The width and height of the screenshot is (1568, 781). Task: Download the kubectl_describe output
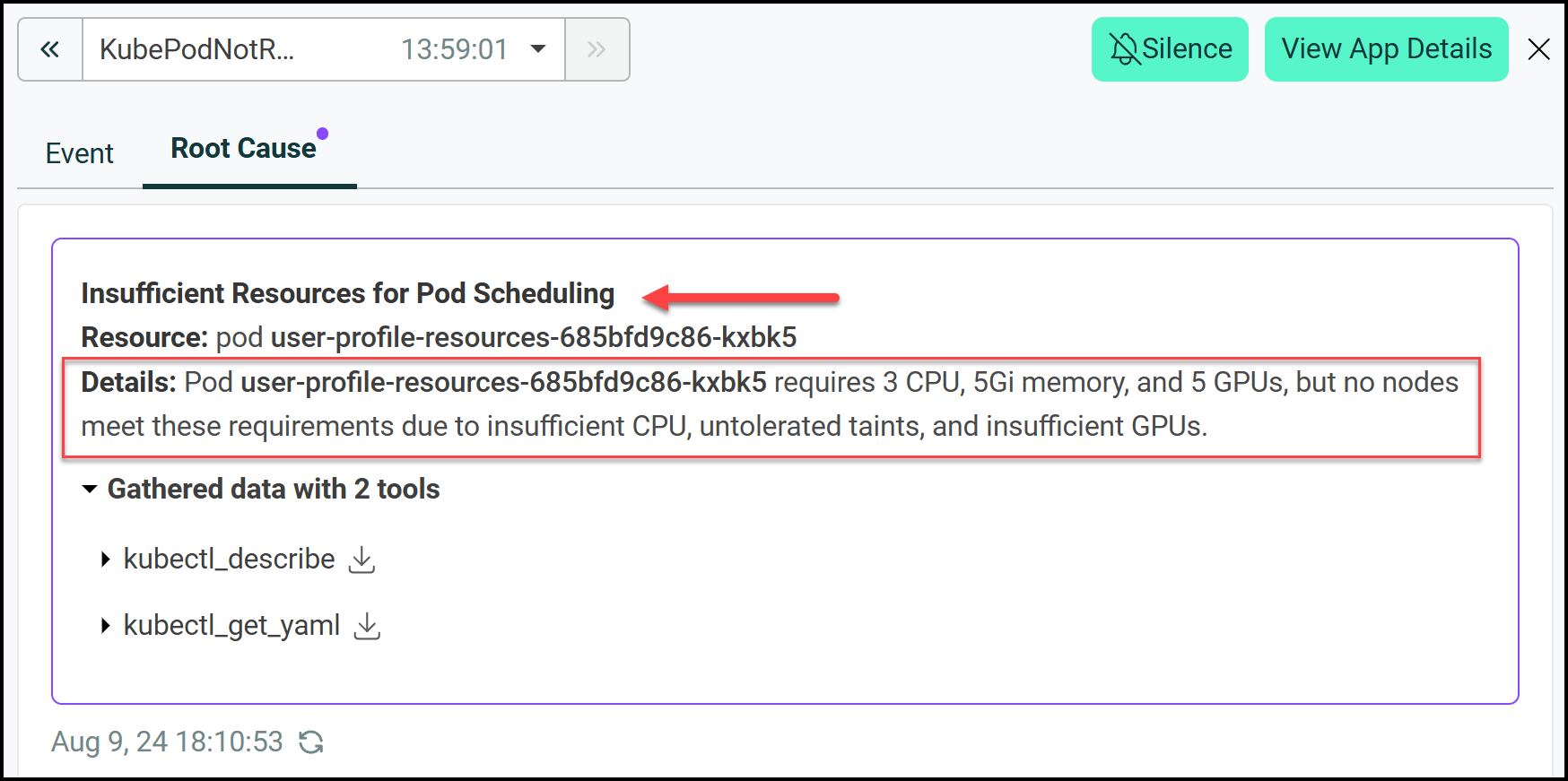(x=362, y=560)
